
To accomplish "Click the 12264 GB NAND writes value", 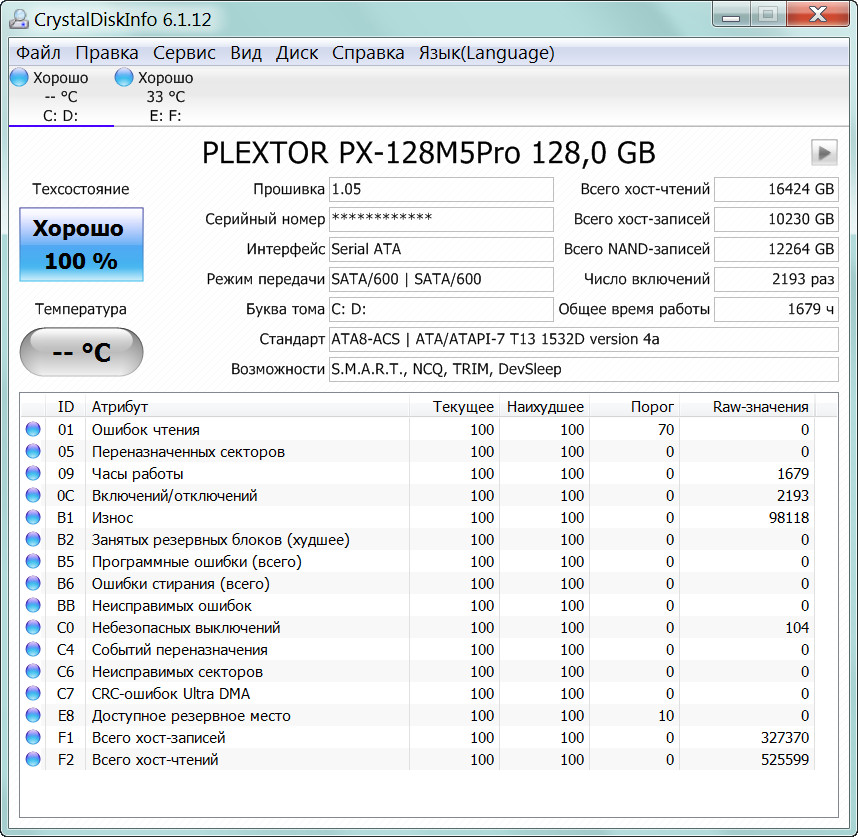I will click(x=776, y=249).
